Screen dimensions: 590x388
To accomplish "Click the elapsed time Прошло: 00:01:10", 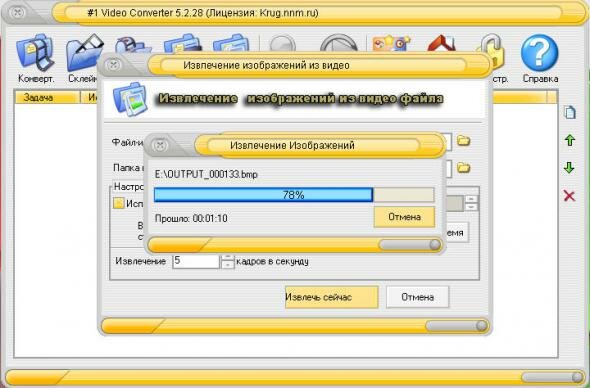I will pyautogui.click(x=191, y=218).
